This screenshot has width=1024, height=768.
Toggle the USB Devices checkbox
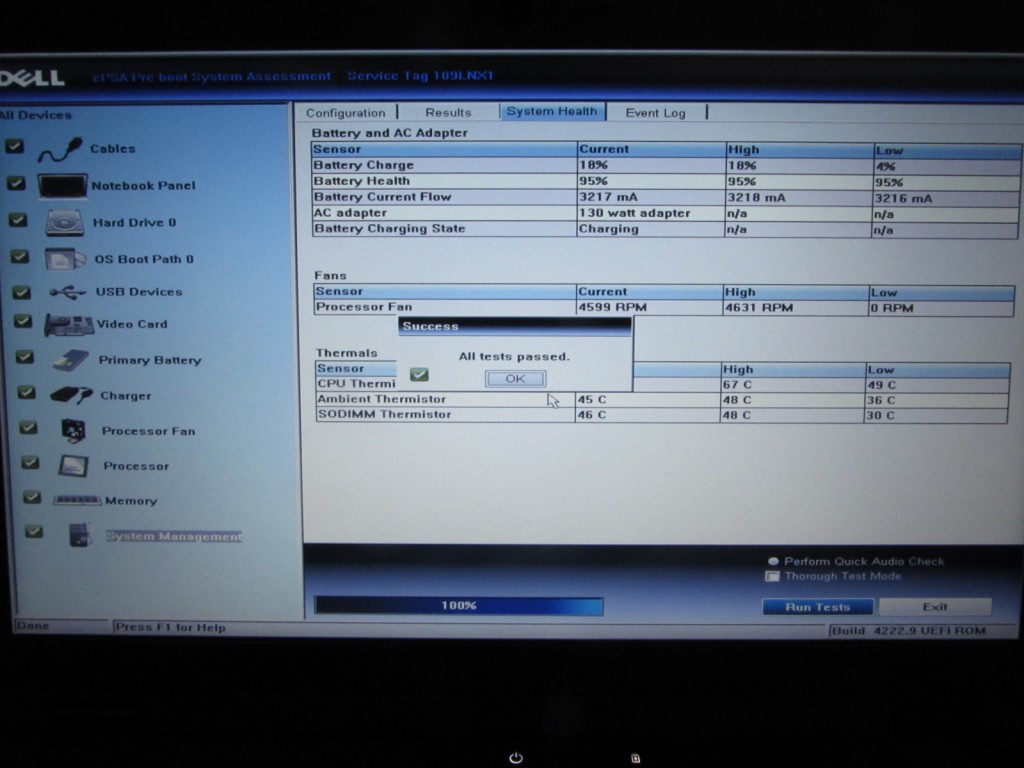[x=22, y=292]
